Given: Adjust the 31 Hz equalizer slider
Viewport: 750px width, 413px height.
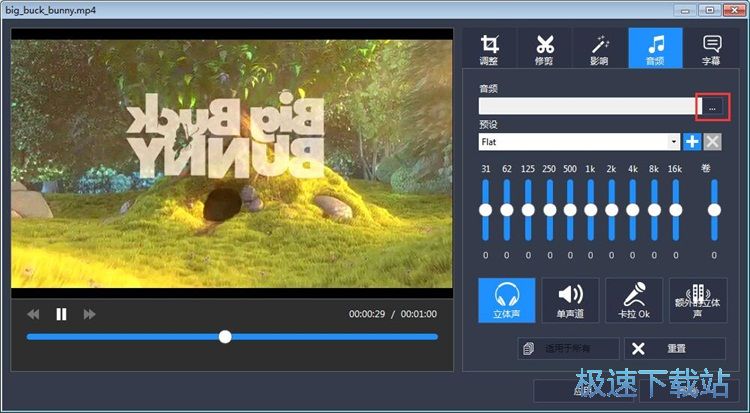Looking at the screenshot, I should click(x=485, y=210).
